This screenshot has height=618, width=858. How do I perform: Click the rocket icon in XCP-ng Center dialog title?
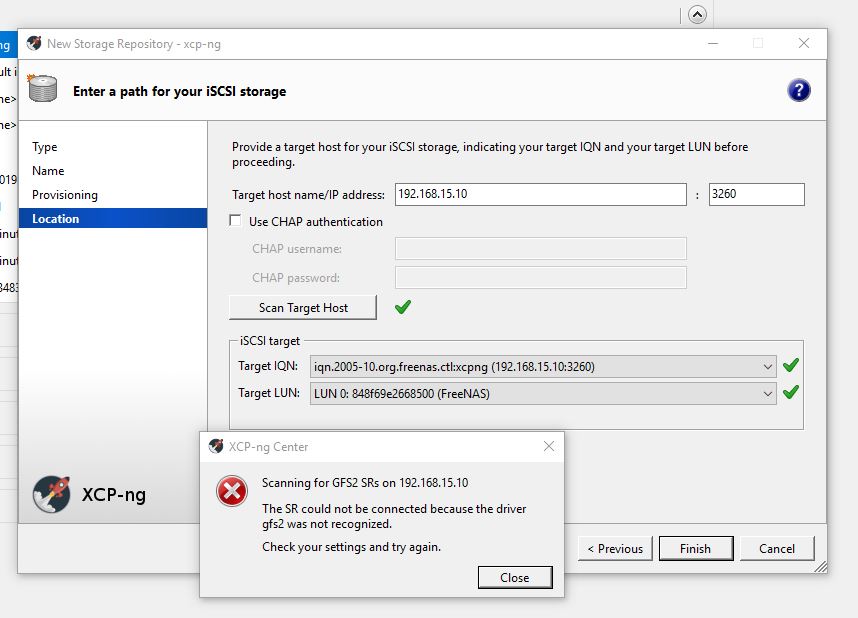point(216,446)
